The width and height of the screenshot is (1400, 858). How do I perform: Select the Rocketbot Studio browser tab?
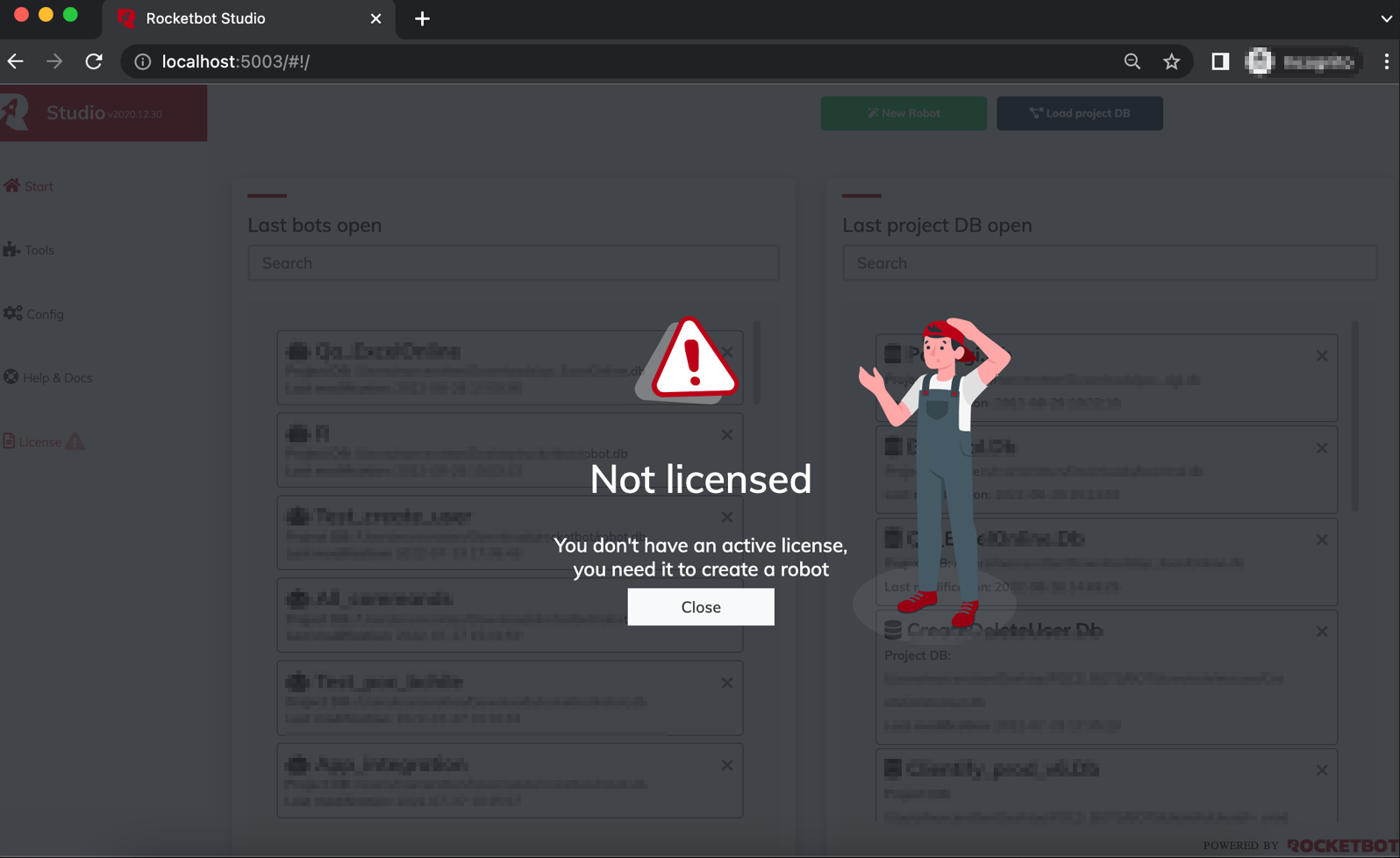(249, 18)
